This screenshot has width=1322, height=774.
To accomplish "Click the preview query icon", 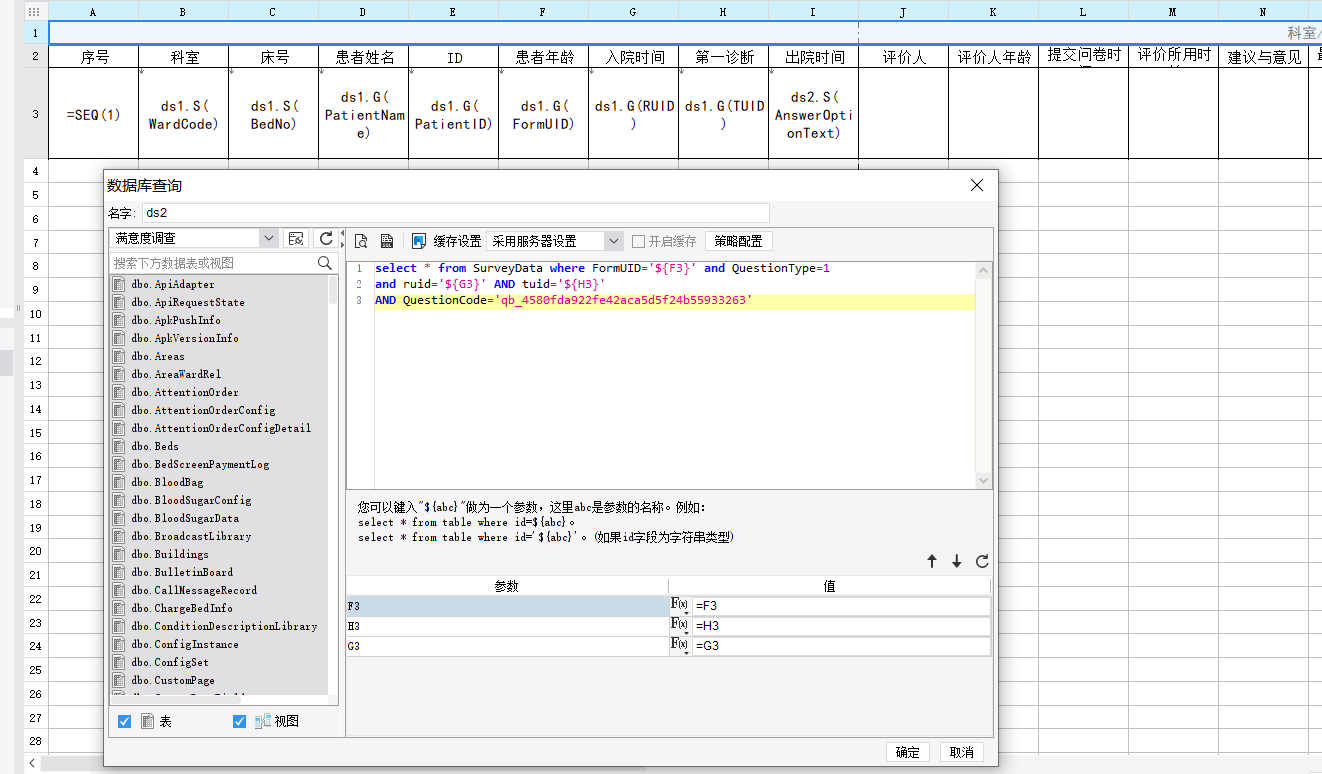I will [361, 241].
